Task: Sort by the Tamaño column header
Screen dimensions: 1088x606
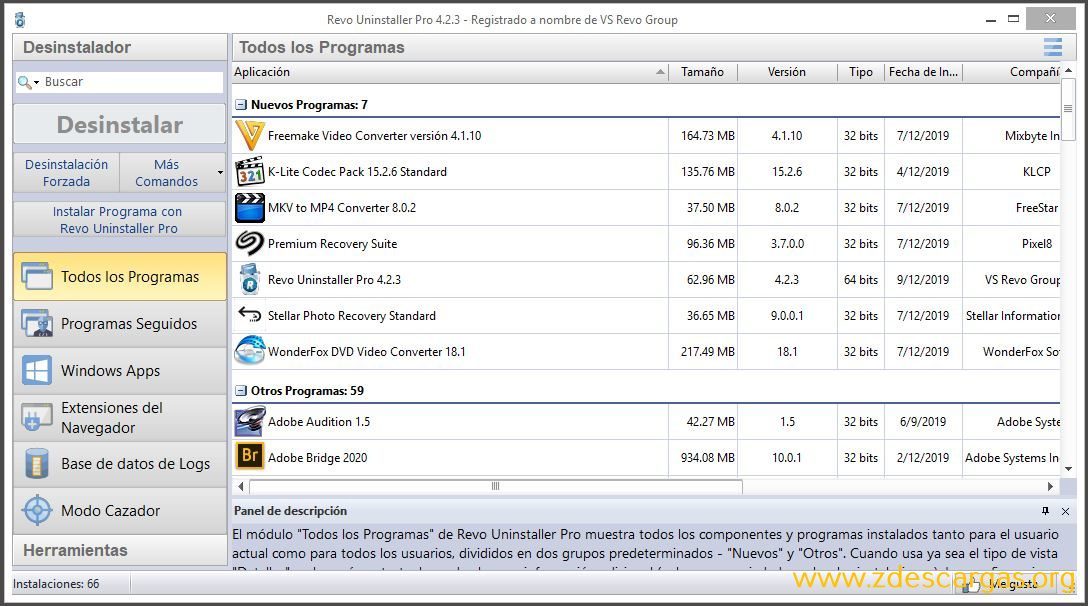Action: coord(702,71)
